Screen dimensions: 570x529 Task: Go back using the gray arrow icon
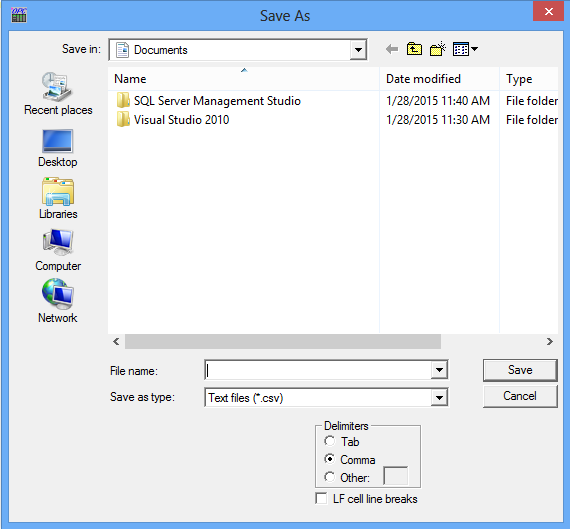(x=392, y=49)
